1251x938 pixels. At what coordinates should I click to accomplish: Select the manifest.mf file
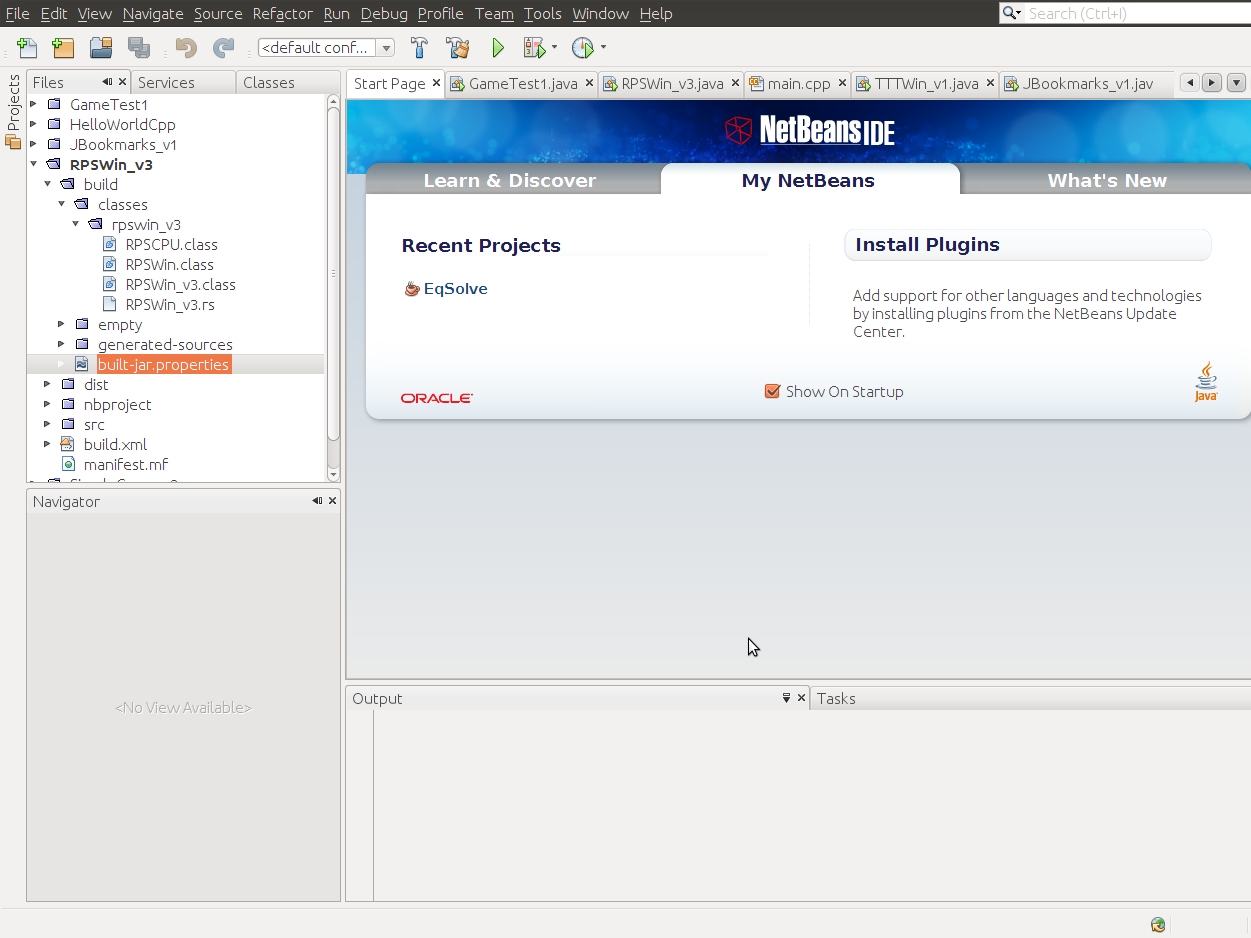pyautogui.click(x=125, y=464)
